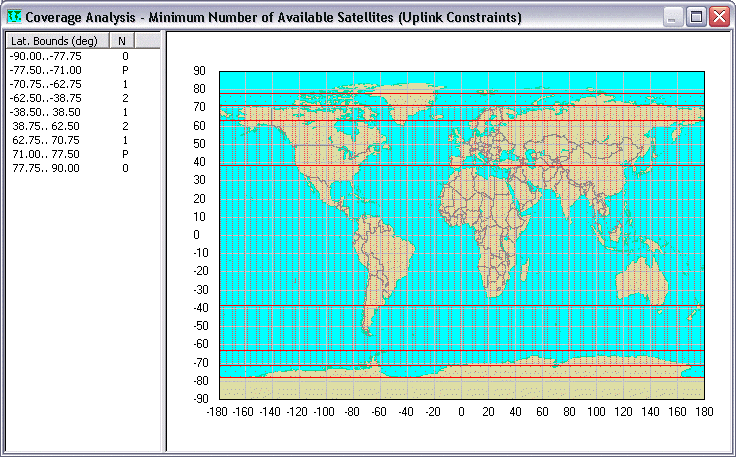Click Australia on the world map
This screenshot has width=736, height=457.
(640, 280)
